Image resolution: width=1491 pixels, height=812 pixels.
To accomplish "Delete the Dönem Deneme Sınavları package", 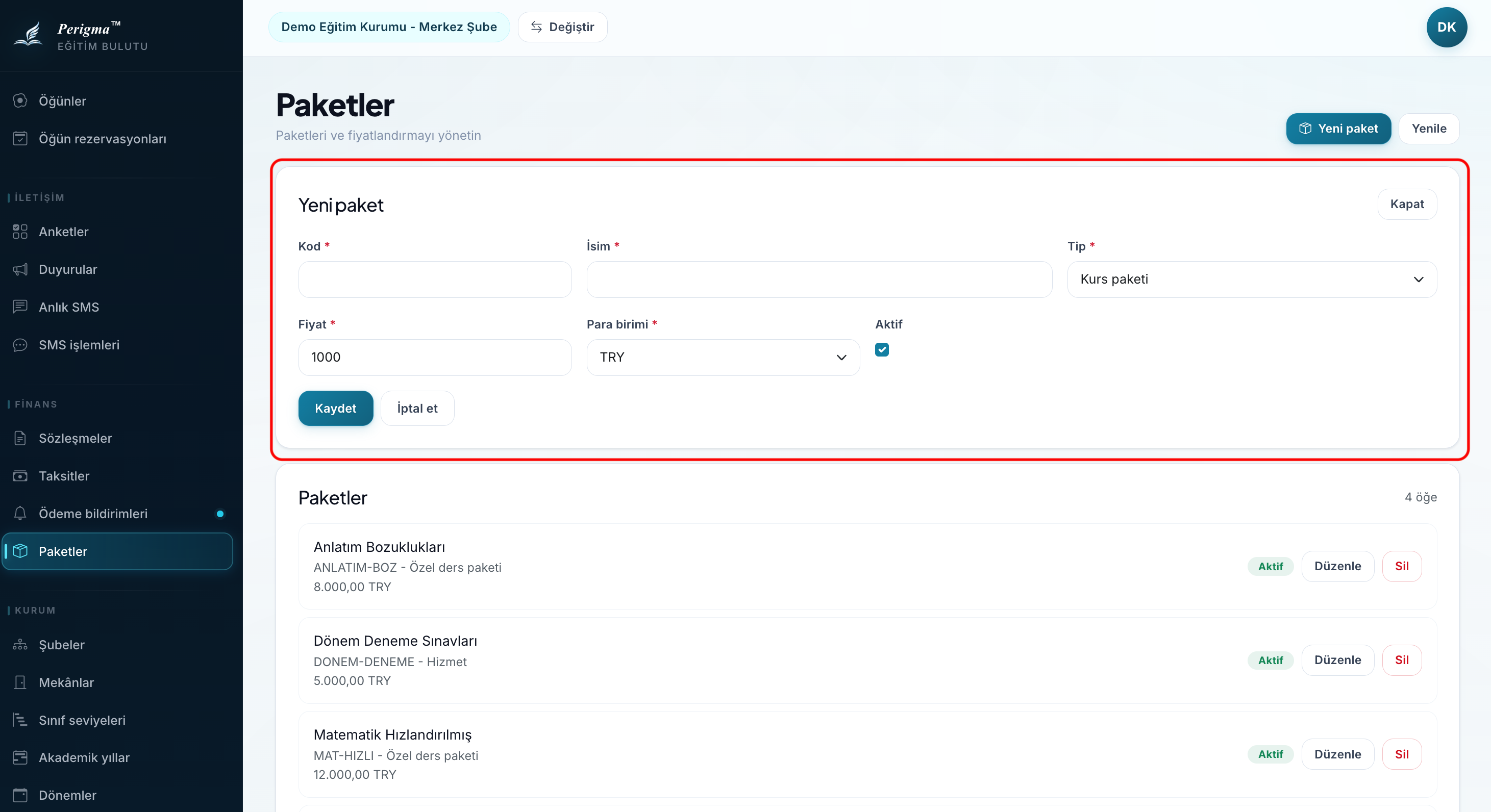I will pyautogui.click(x=1401, y=661).
